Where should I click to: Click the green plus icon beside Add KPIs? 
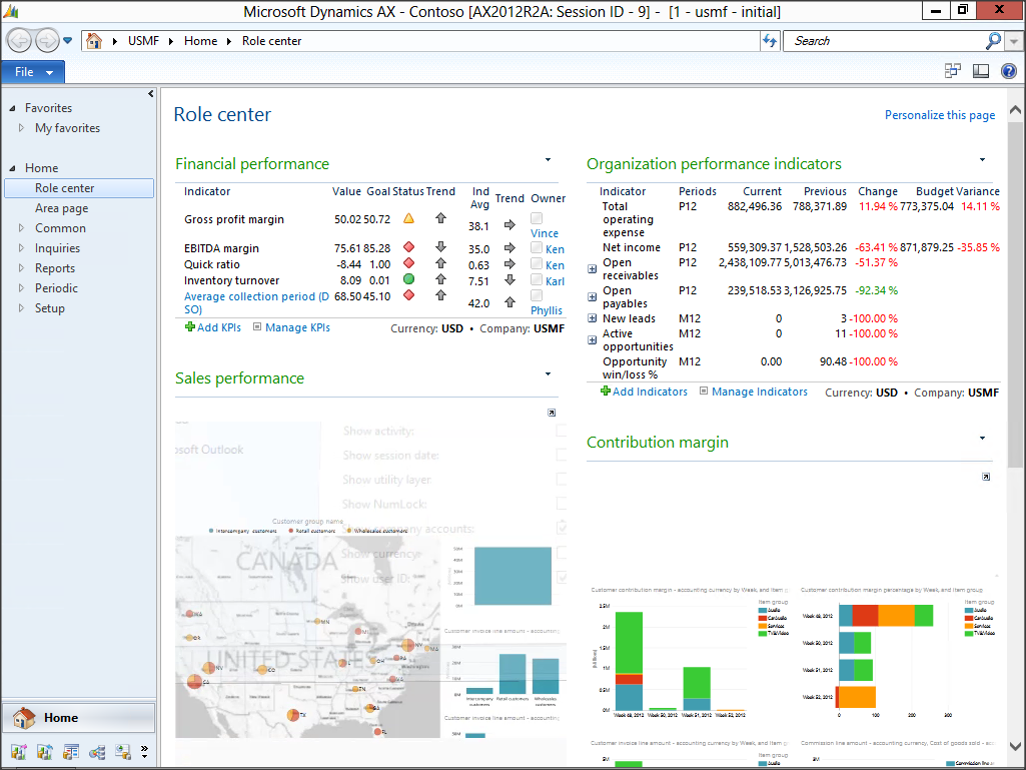190,327
